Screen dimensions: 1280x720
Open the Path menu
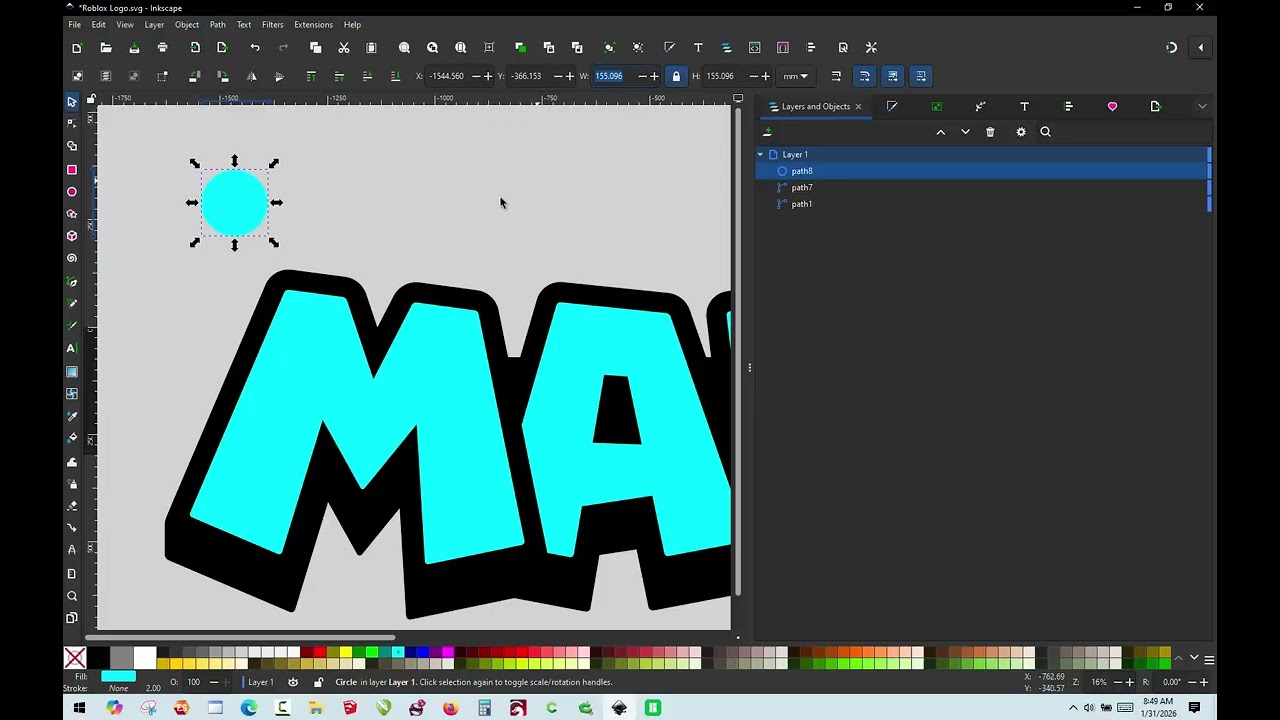[217, 24]
